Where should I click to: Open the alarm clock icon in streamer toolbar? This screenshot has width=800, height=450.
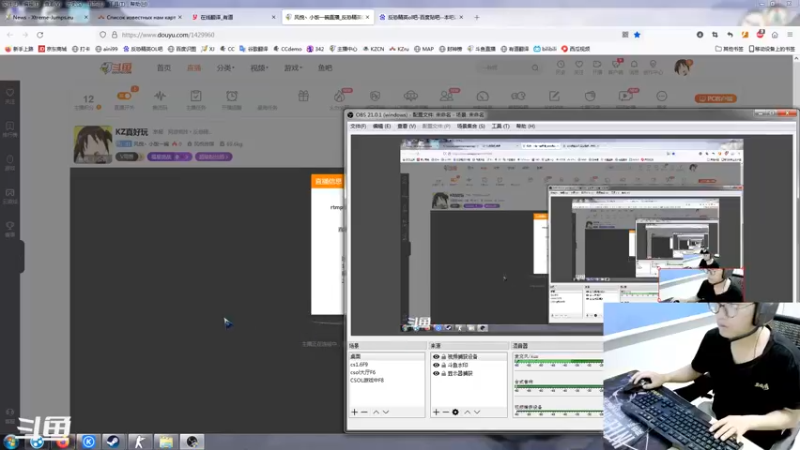click(x=232, y=96)
